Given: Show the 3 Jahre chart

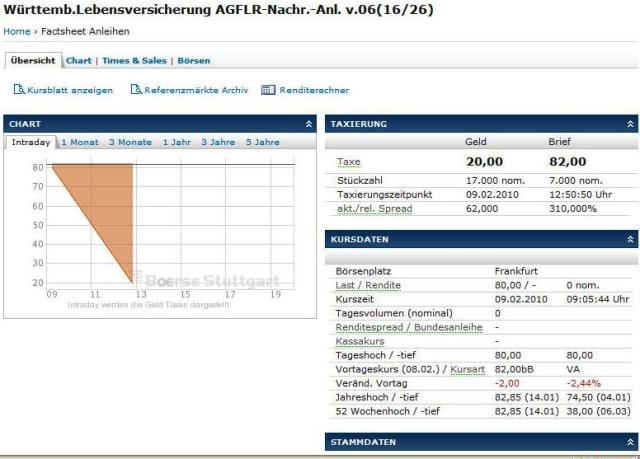Looking at the screenshot, I should [218, 142].
